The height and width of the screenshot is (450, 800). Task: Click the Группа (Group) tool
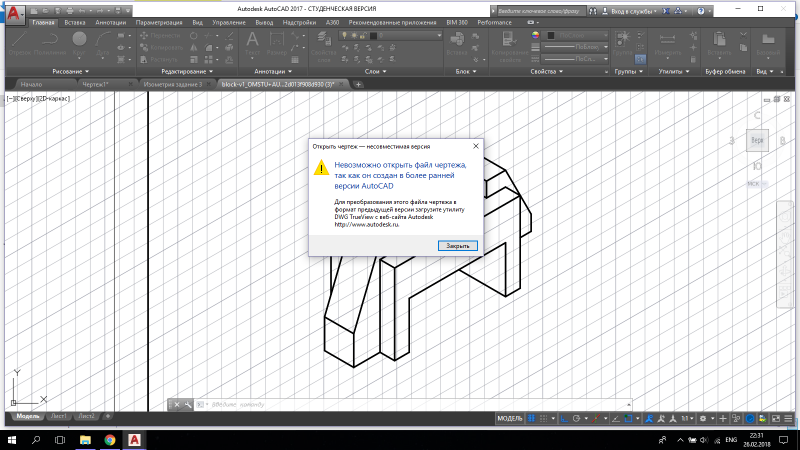pyautogui.click(x=622, y=43)
